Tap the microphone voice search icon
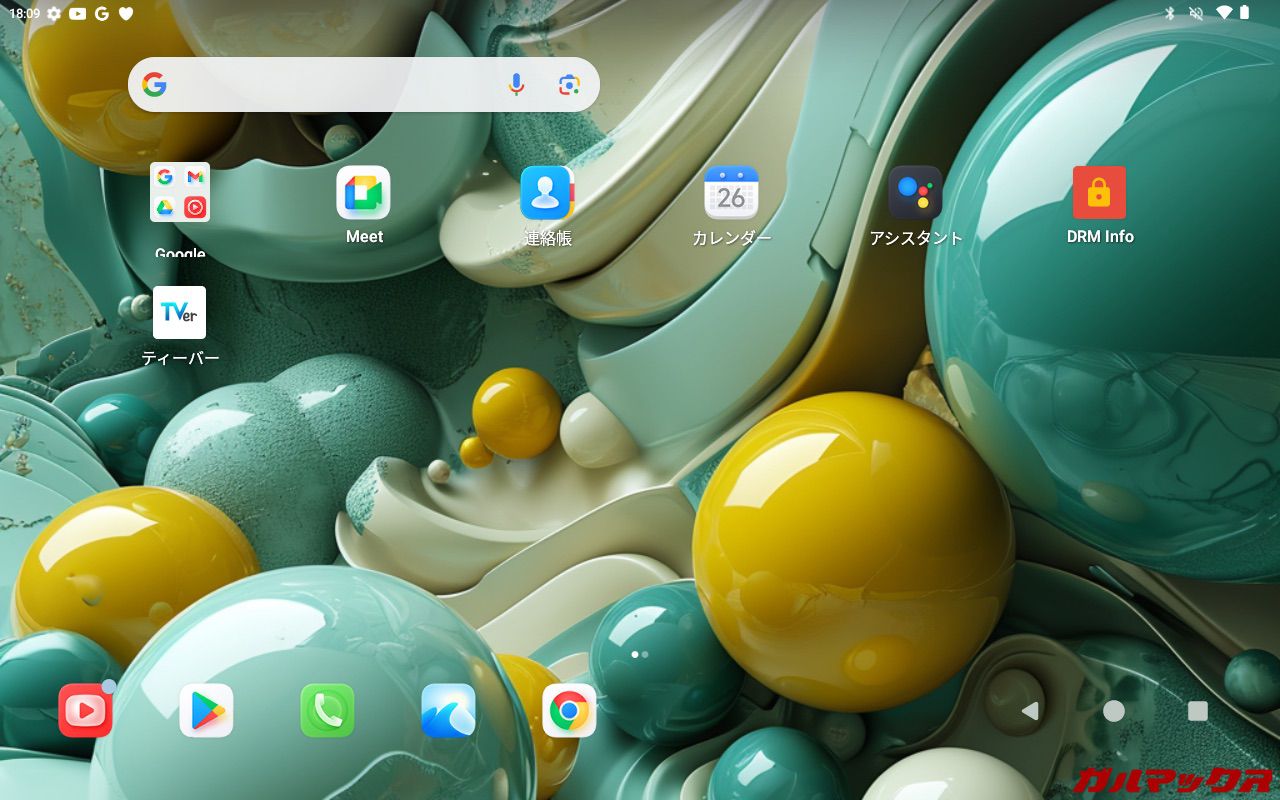This screenshot has width=1280, height=800. pos(516,85)
